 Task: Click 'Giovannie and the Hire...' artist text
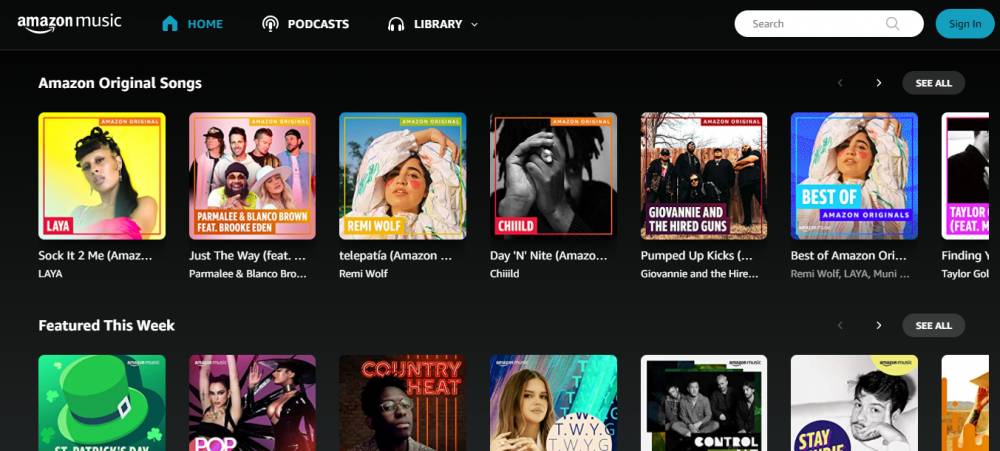700,274
